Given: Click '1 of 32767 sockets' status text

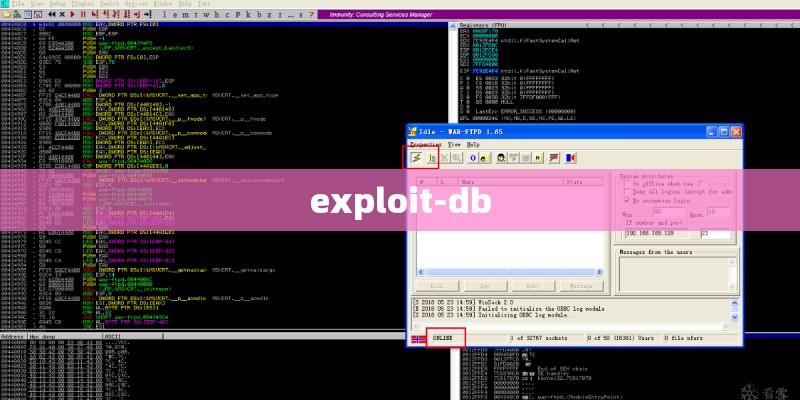Looking at the screenshot, I should (x=540, y=339).
